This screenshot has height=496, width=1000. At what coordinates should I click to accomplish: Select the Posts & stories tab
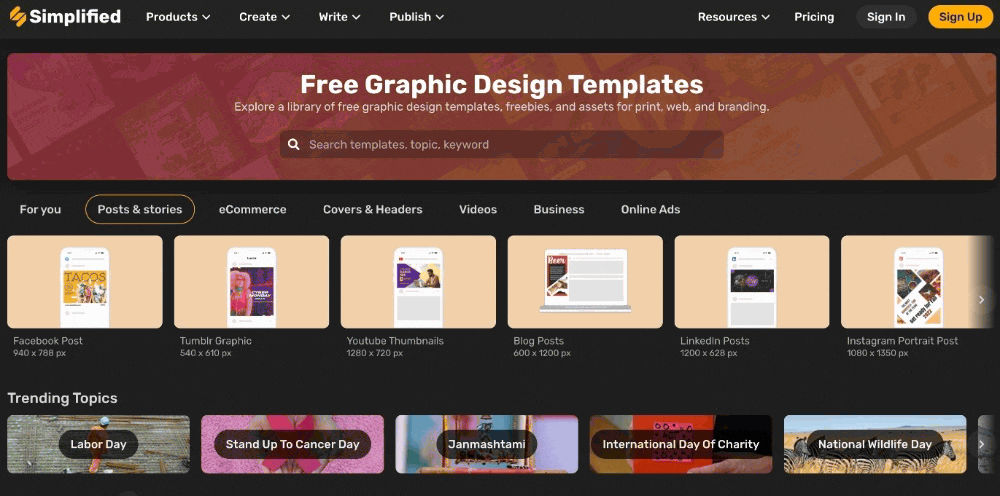pos(140,209)
